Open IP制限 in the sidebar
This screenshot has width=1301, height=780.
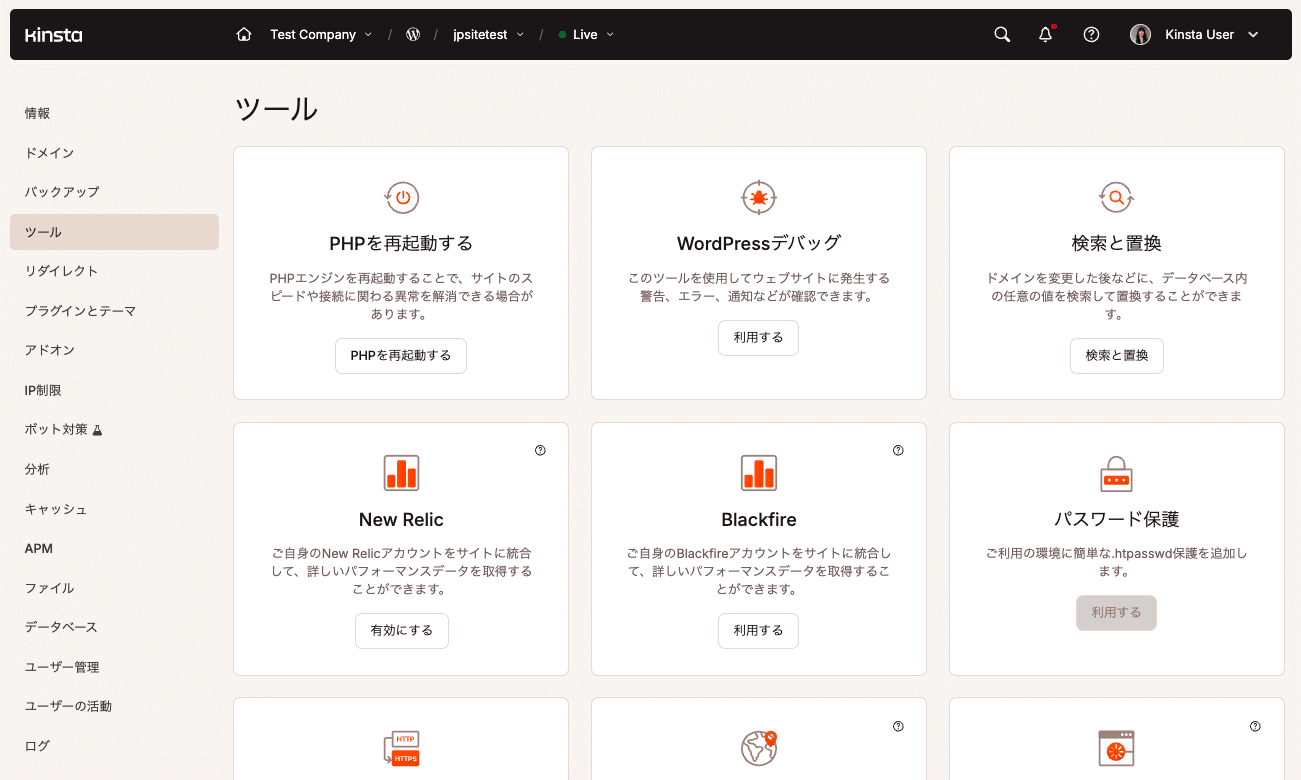point(114,390)
